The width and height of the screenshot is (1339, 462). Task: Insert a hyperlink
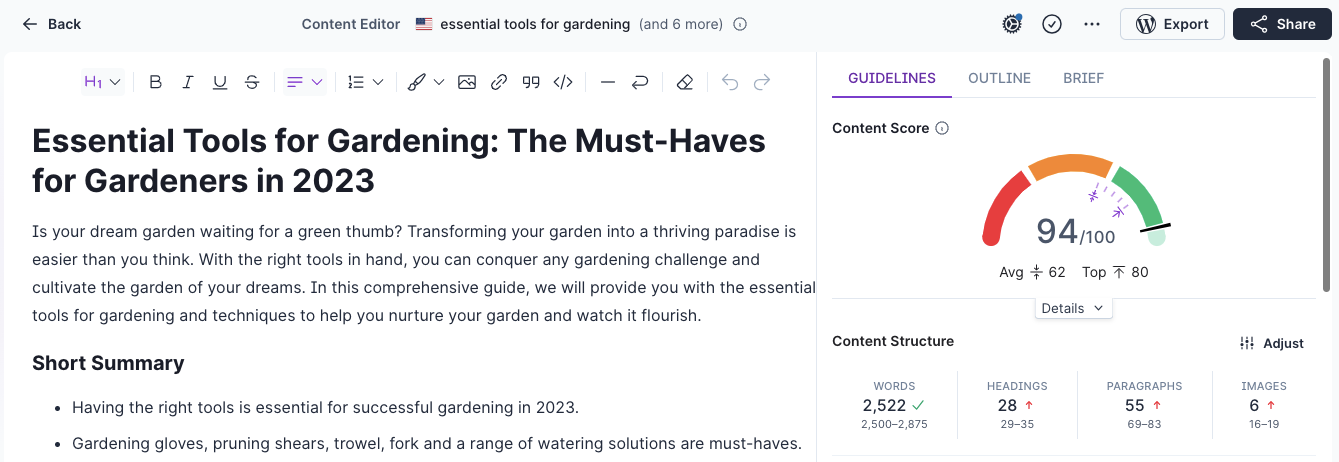coord(499,82)
